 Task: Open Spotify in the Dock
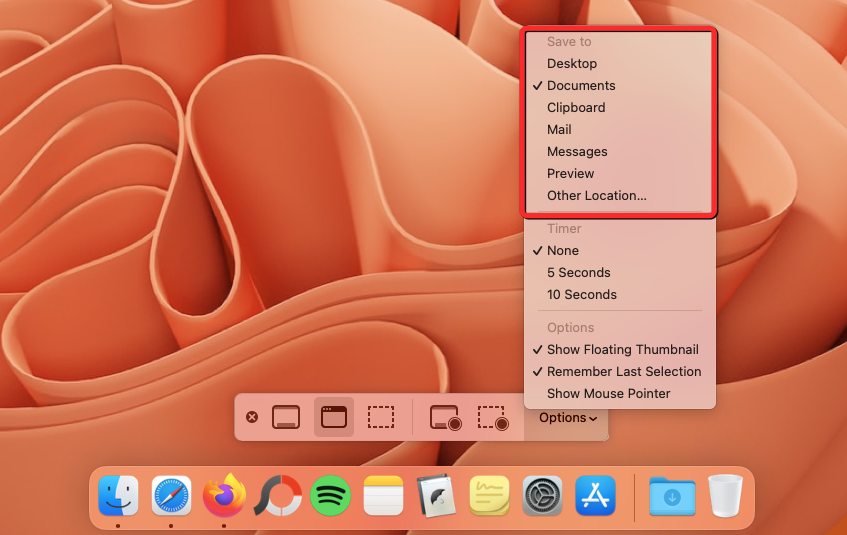(x=330, y=495)
